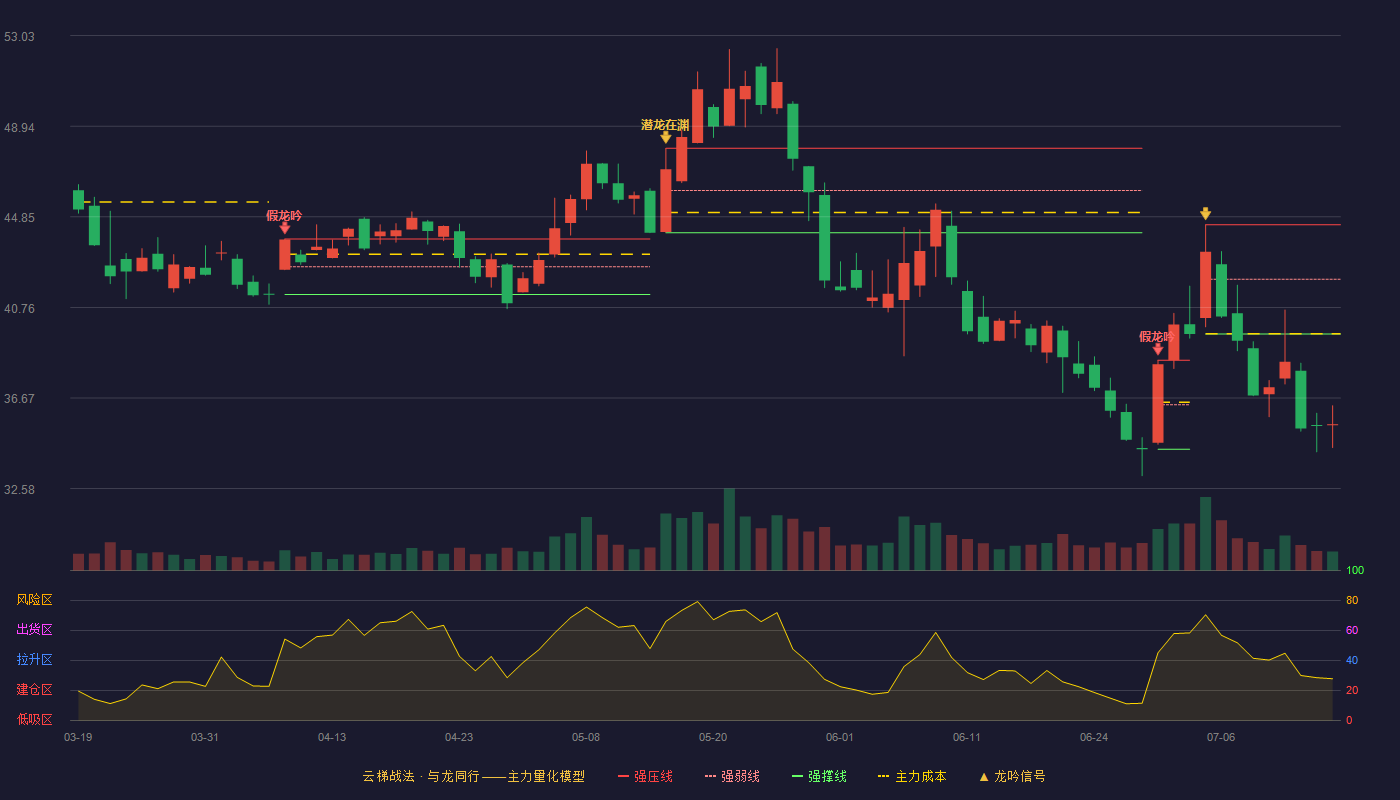Click the 44.85 price axis label
The image size is (1400, 800).
19,218
